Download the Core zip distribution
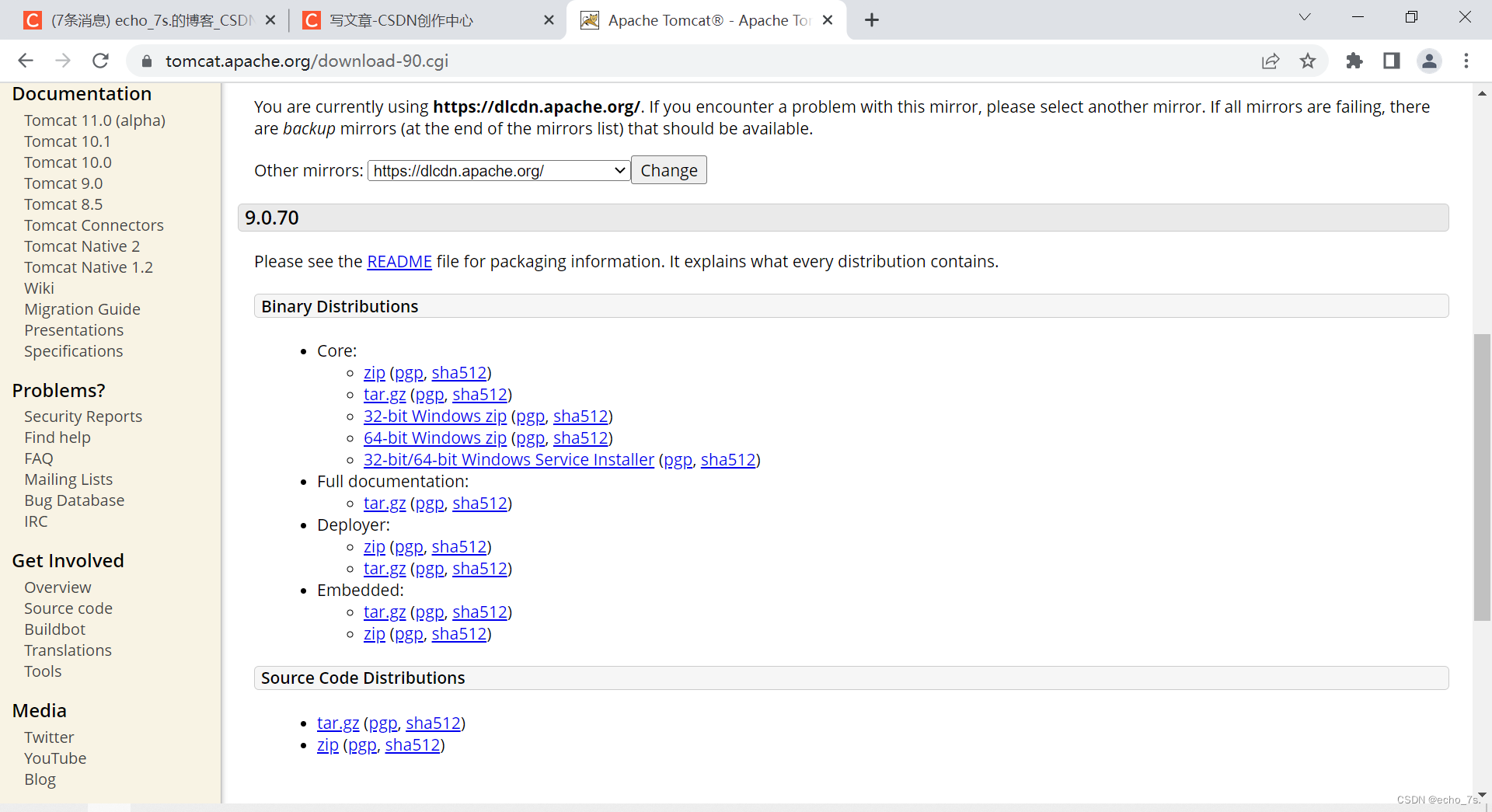The image size is (1492, 812). tap(375, 373)
